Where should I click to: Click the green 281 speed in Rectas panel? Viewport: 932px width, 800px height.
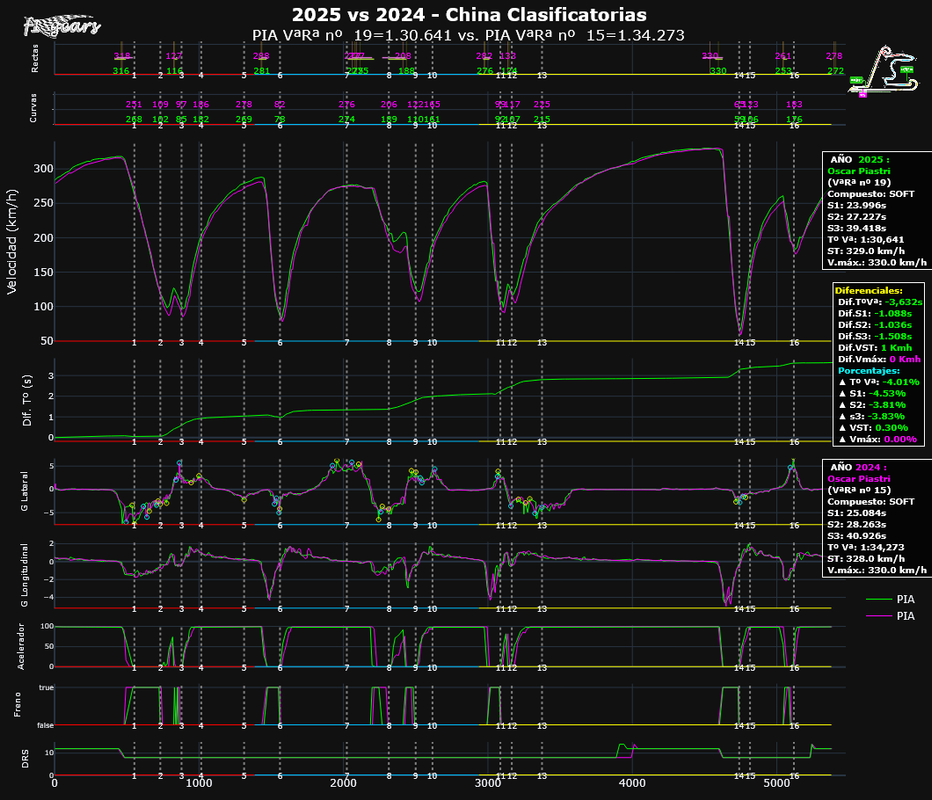[262, 71]
